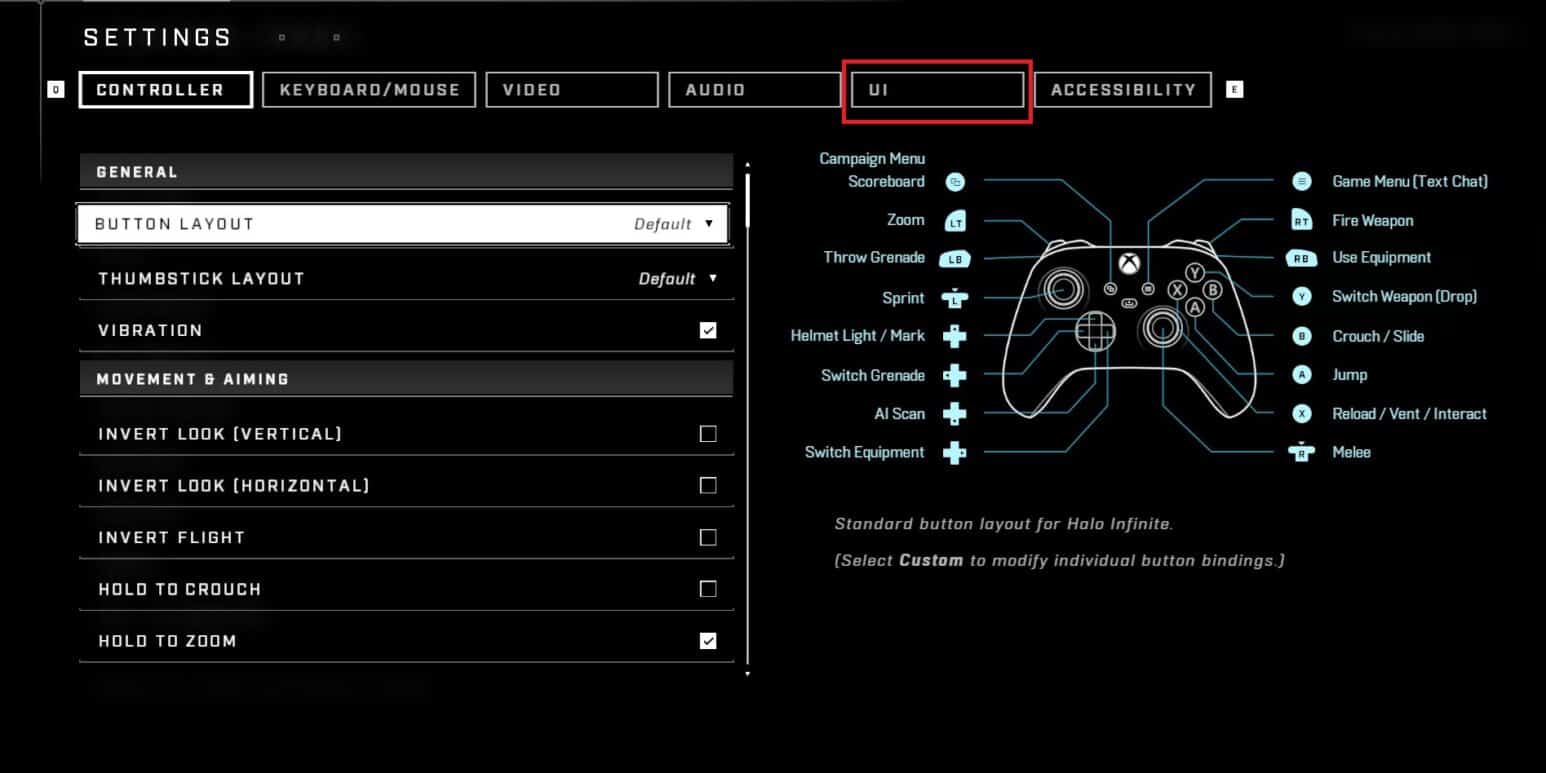Image resolution: width=1546 pixels, height=773 pixels.
Task: Open the Video settings tab
Action: pos(572,89)
